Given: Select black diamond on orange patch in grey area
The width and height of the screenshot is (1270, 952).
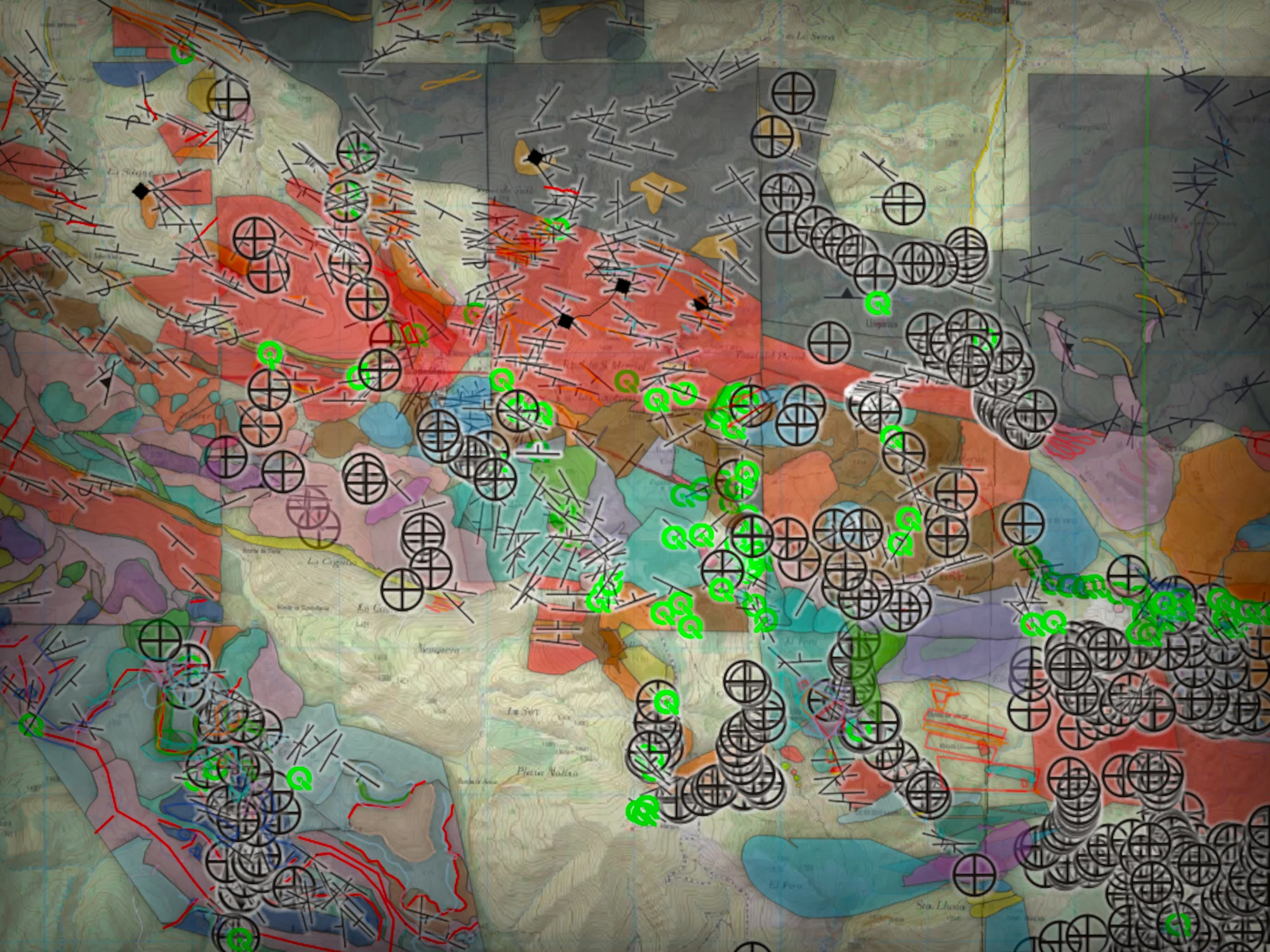Looking at the screenshot, I should pyautogui.click(x=537, y=157).
